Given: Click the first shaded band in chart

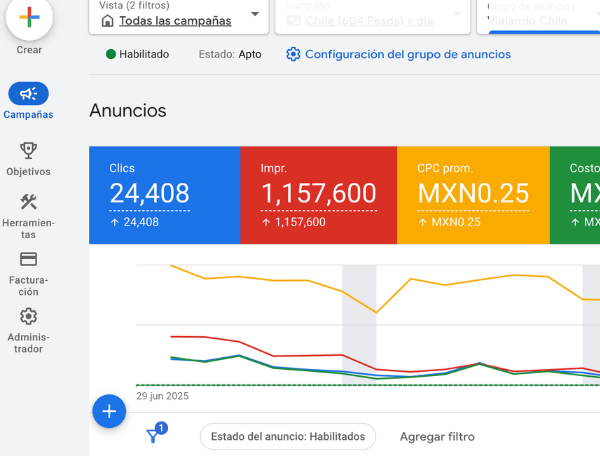Looking at the screenshot, I should coord(359,324).
